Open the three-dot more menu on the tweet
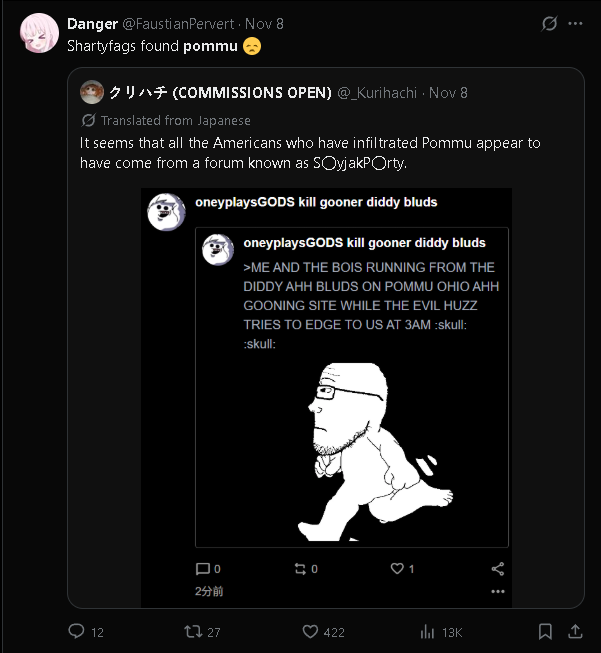Image resolution: width=601 pixels, height=653 pixels. 575,23
